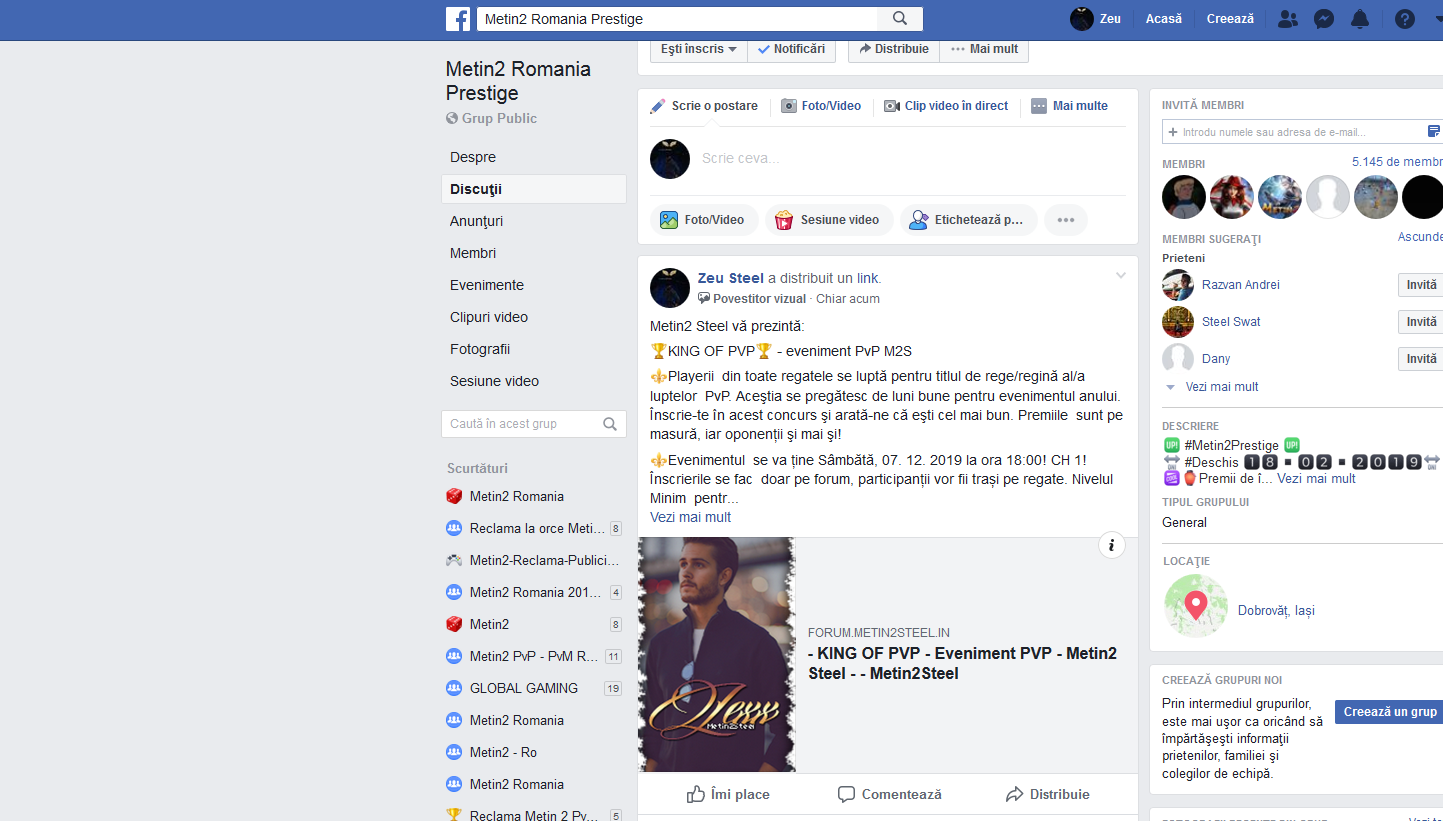Open friend requests icon
Image resolution: width=1443 pixels, height=821 pixels.
click(1288, 19)
